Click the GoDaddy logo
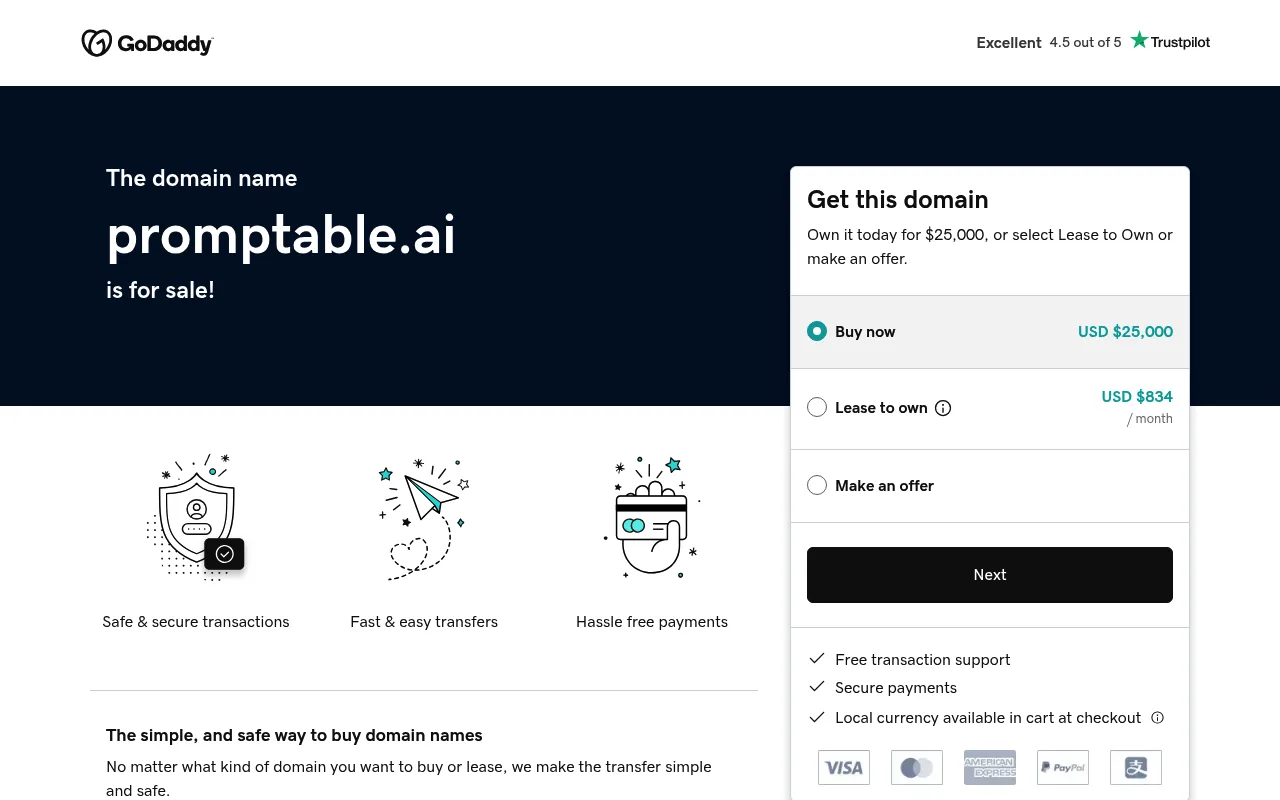Viewport: 1280px width, 800px height. click(x=147, y=43)
